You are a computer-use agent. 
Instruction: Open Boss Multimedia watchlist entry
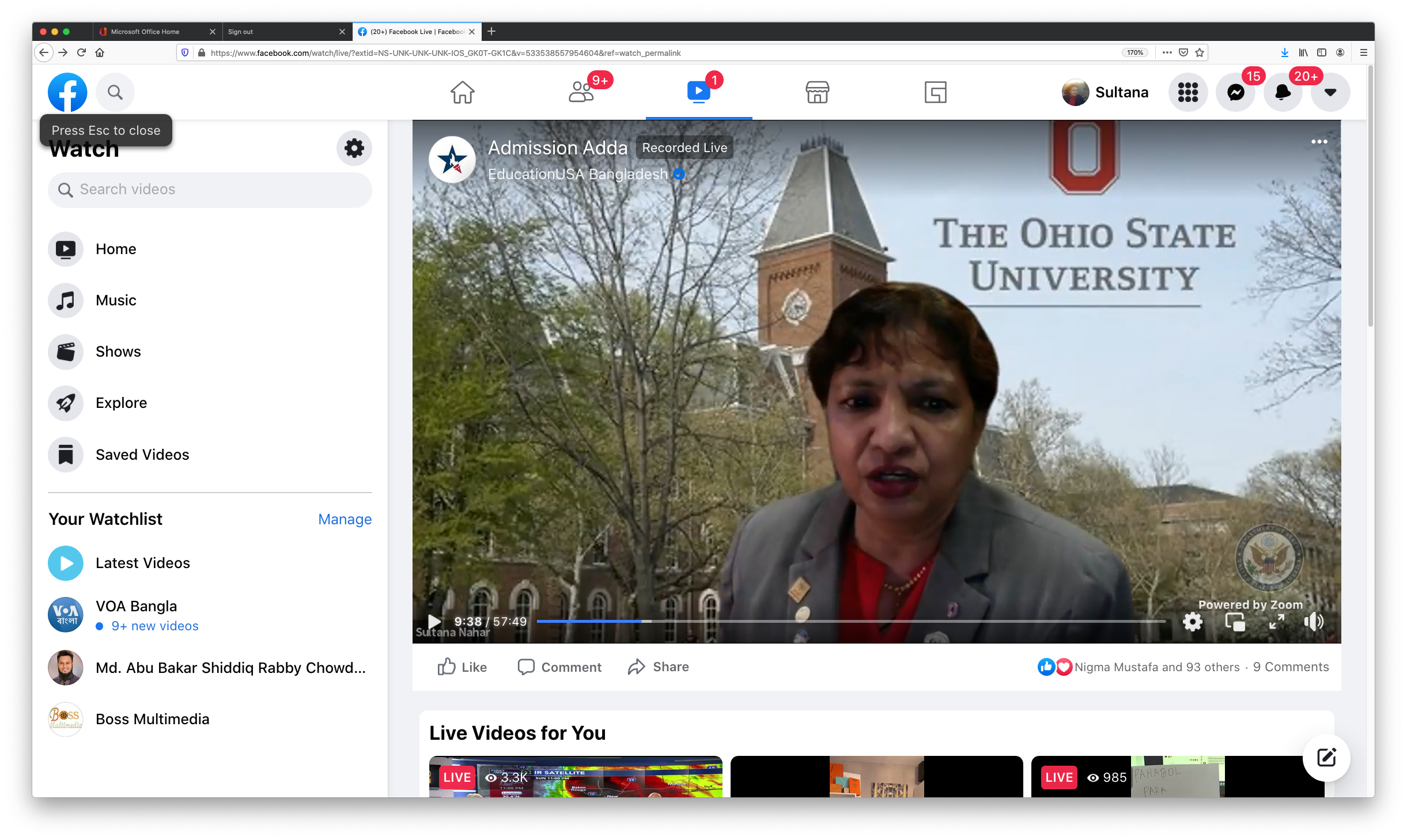point(210,719)
